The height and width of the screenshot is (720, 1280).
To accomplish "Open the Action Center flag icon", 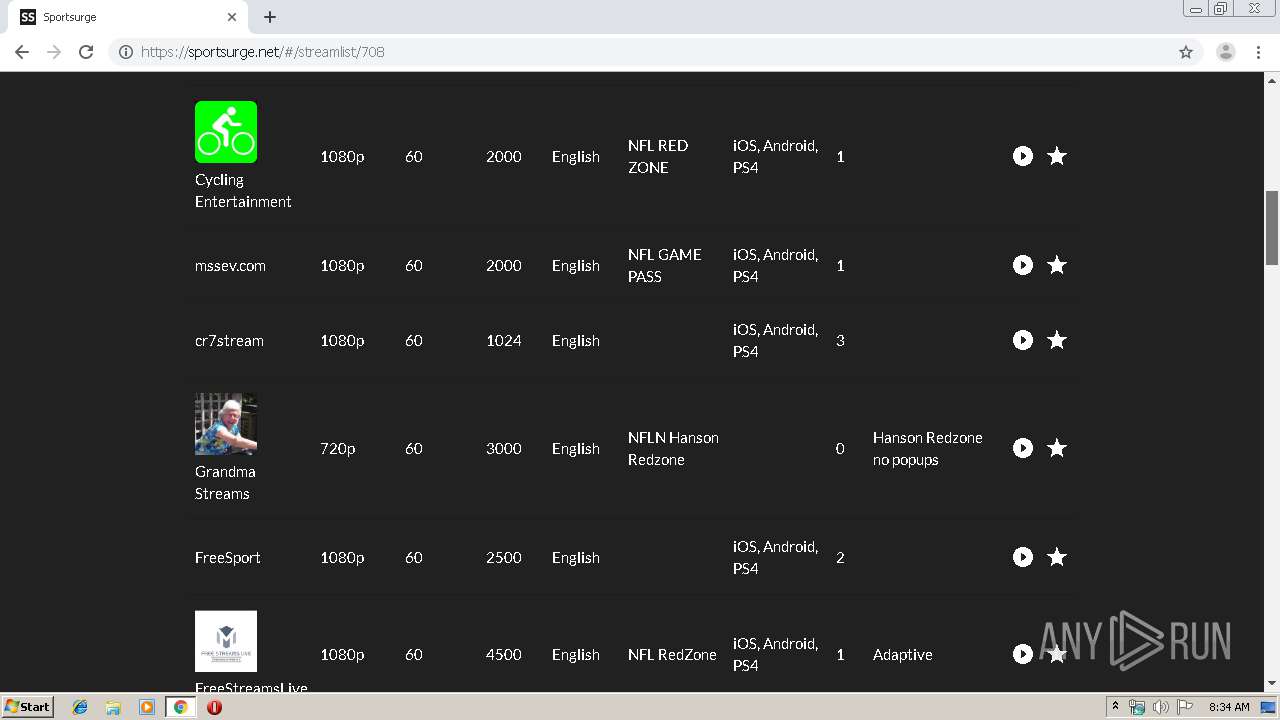I will (x=1185, y=707).
